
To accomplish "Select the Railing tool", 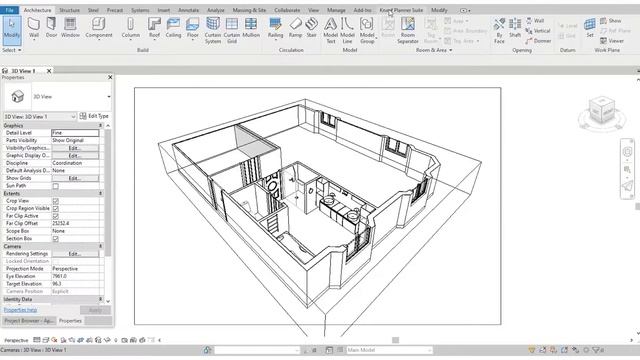I will point(276,28).
